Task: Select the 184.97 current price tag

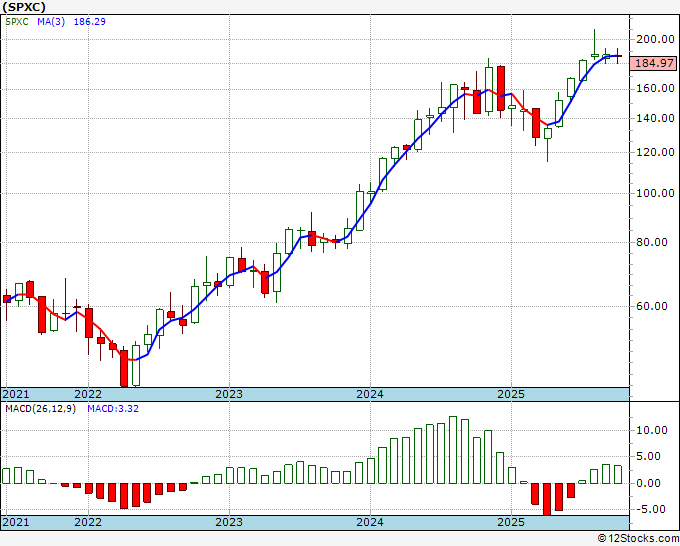Action: 653,63
